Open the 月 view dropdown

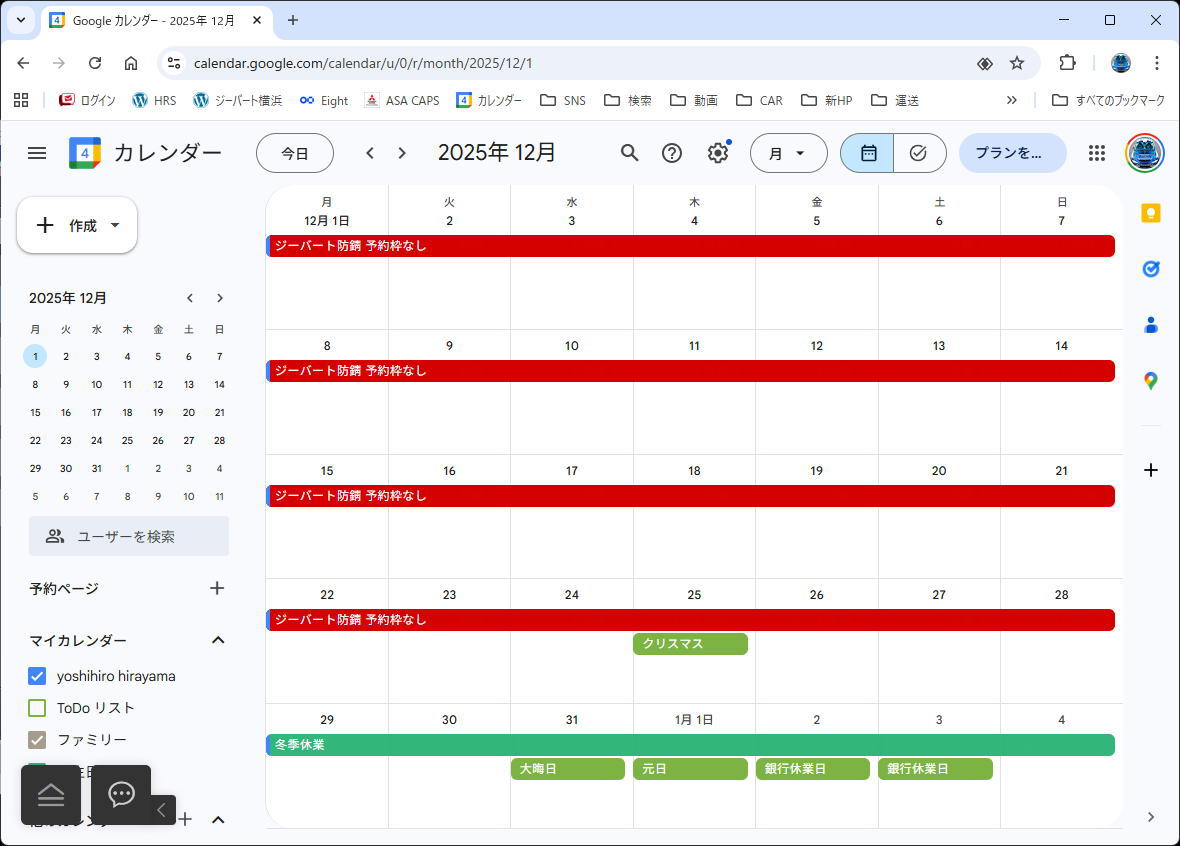pyautogui.click(x=788, y=153)
